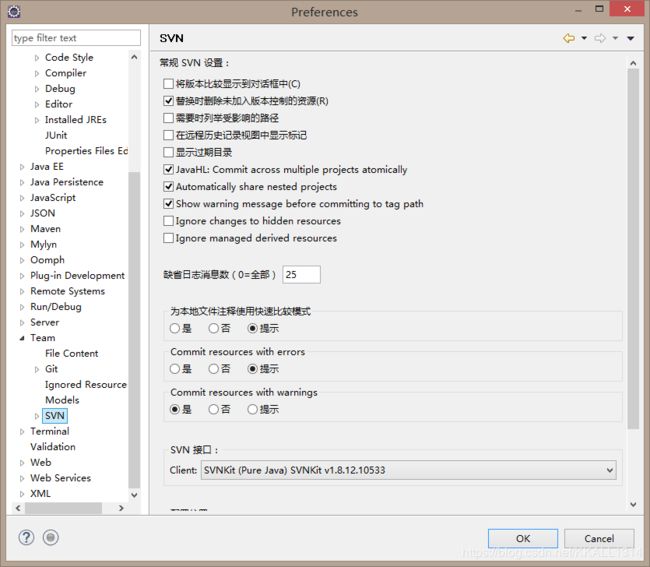Enable the 需要时列举受影响的路径 checkbox
The image size is (650, 567).
coord(168,118)
